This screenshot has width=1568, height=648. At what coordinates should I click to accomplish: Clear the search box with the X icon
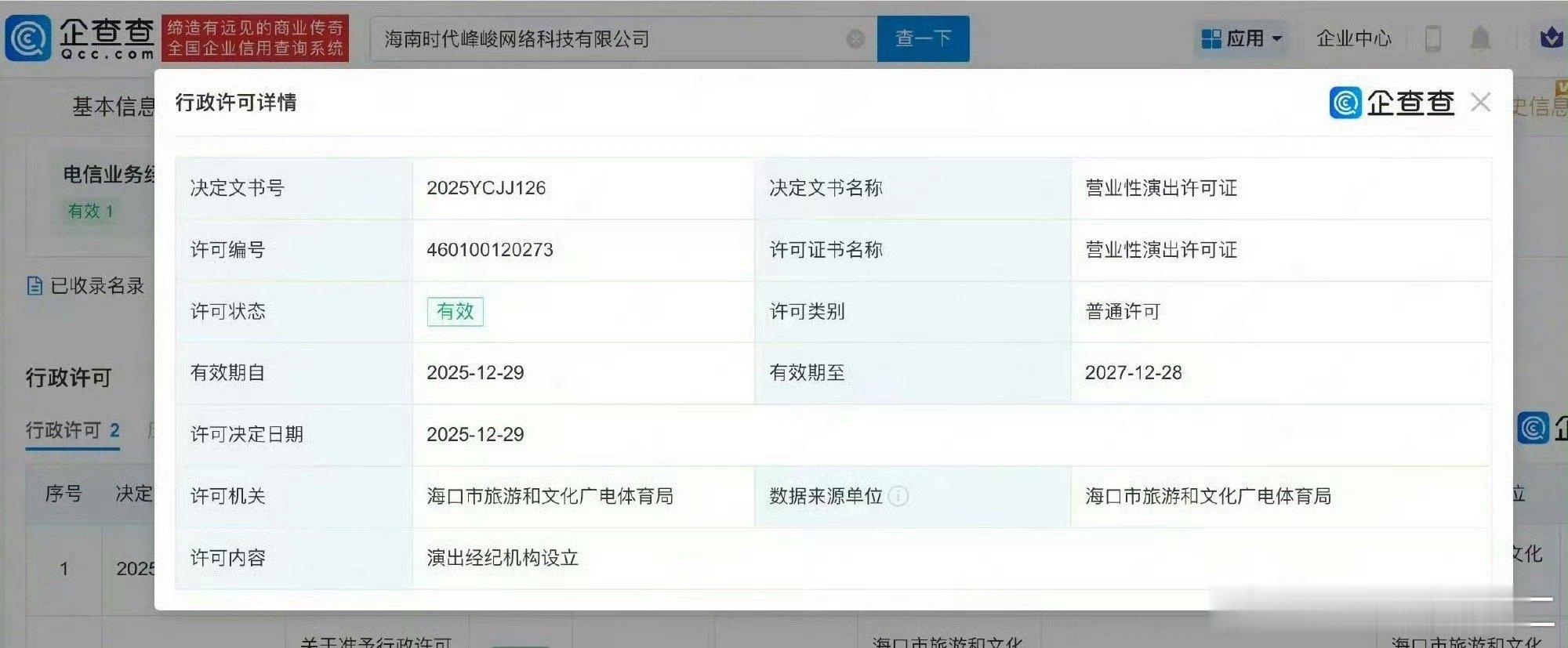[x=856, y=39]
